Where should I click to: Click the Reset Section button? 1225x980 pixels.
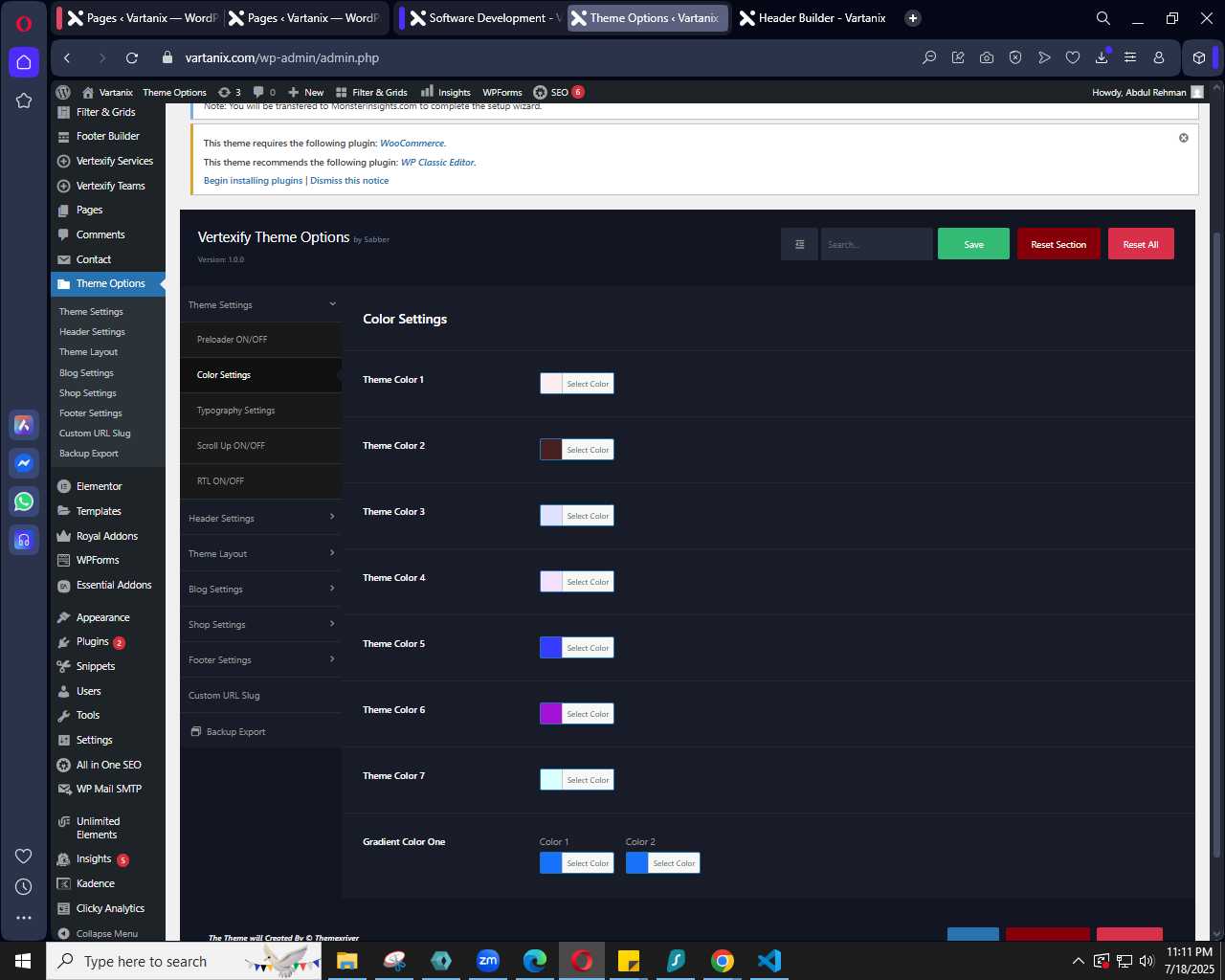[1058, 244]
